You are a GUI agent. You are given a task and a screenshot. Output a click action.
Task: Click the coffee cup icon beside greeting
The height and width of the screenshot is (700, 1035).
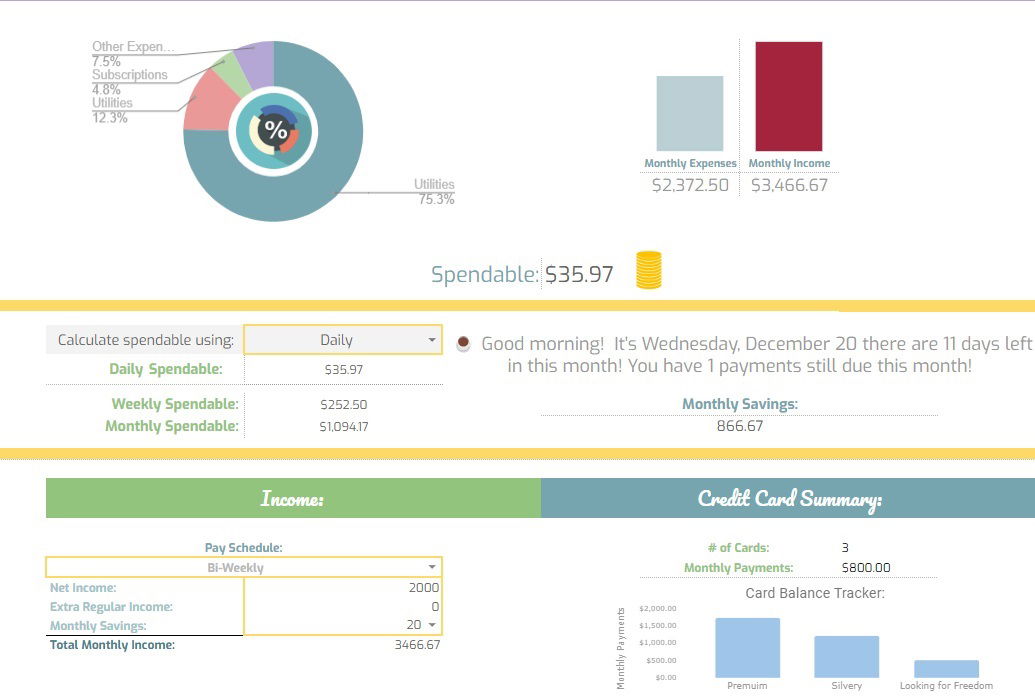click(463, 343)
